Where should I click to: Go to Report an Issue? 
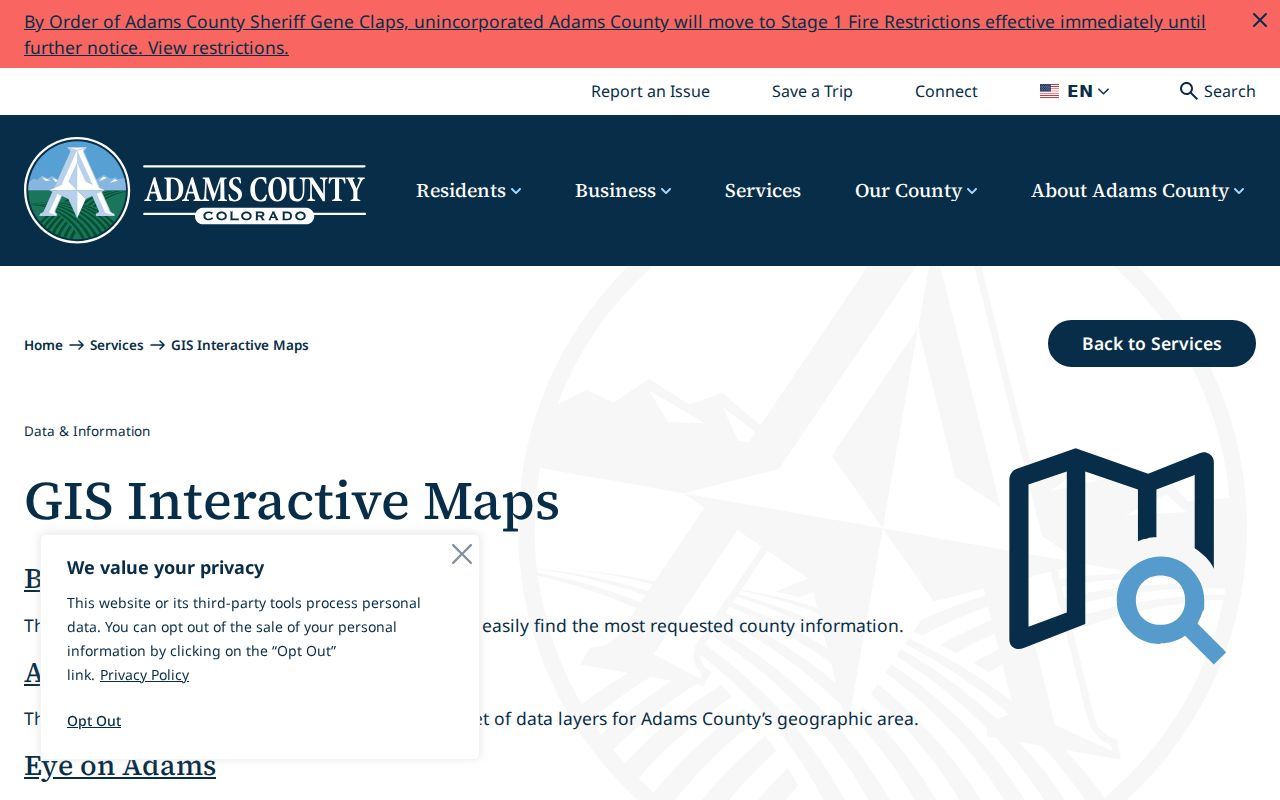point(650,91)
